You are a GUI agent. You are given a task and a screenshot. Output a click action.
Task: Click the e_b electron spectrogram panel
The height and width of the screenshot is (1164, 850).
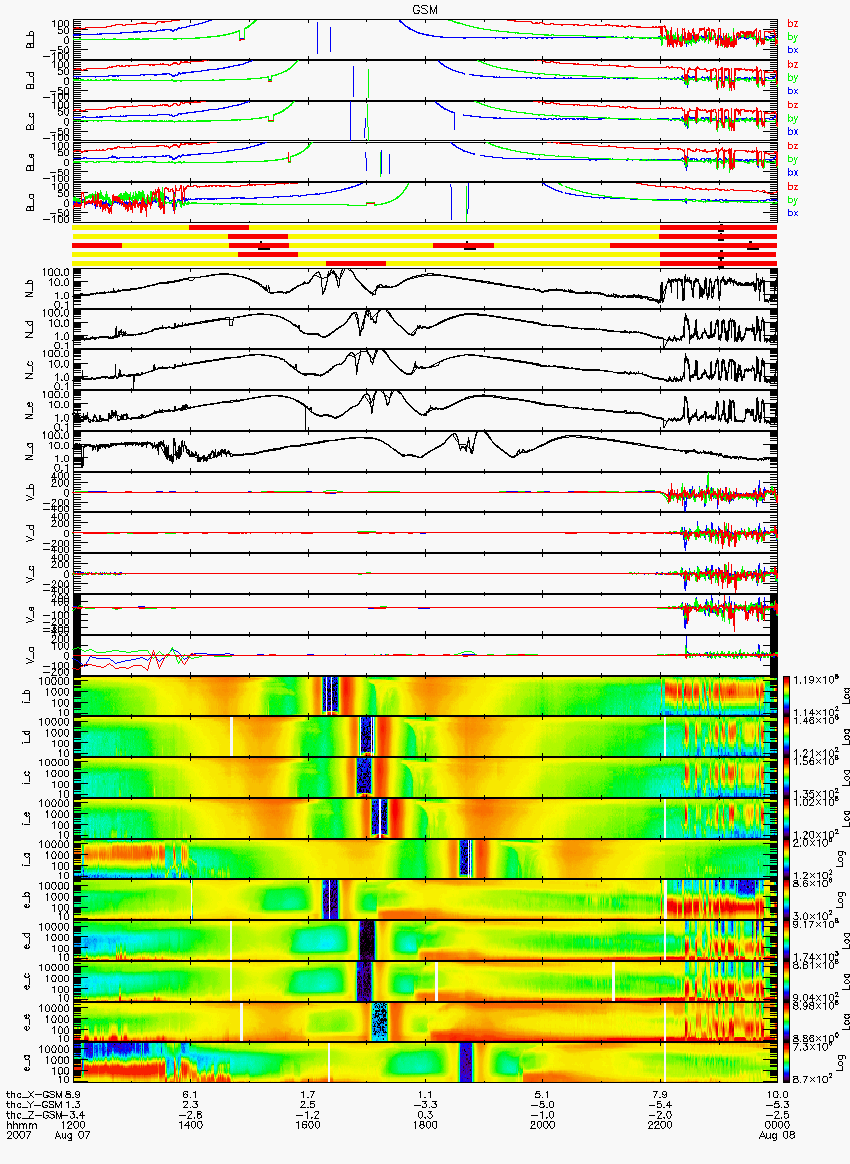[424, 900]
